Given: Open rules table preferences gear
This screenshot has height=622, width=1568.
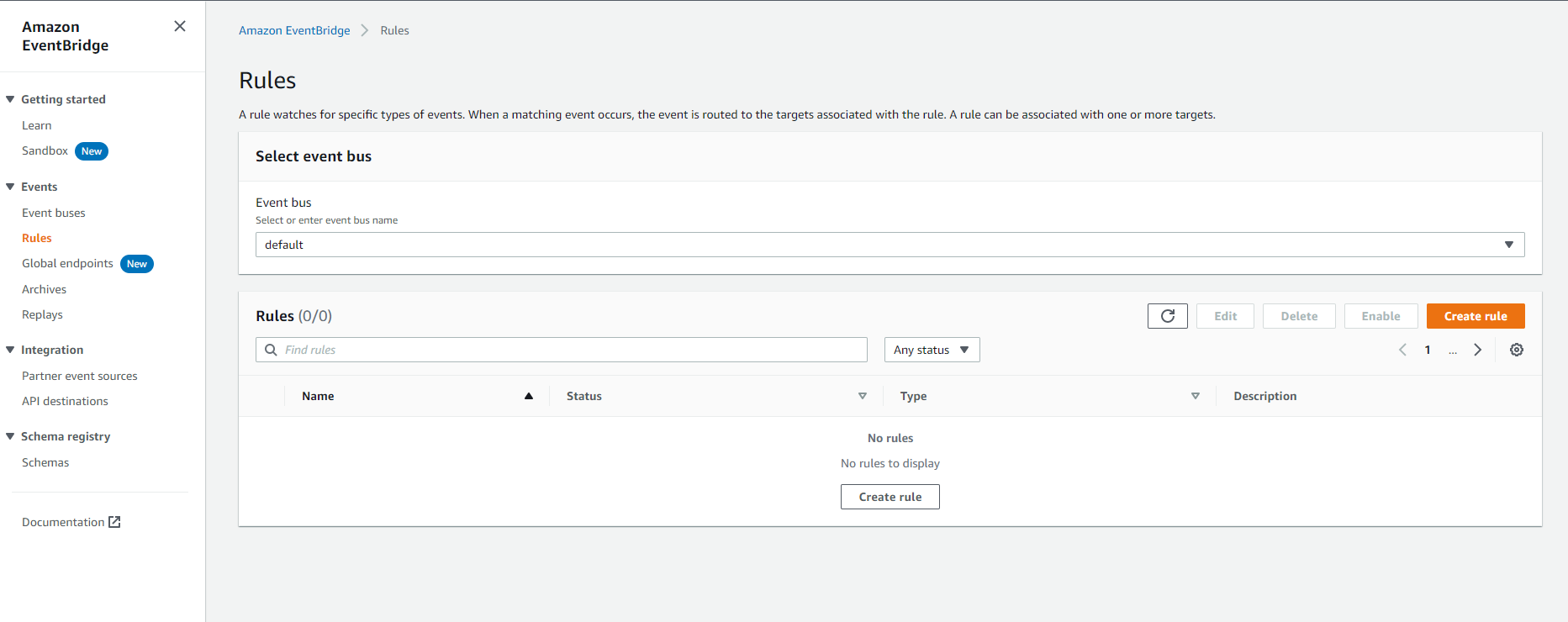Looking at the screenshot, I should click(x=1517, y=350).
